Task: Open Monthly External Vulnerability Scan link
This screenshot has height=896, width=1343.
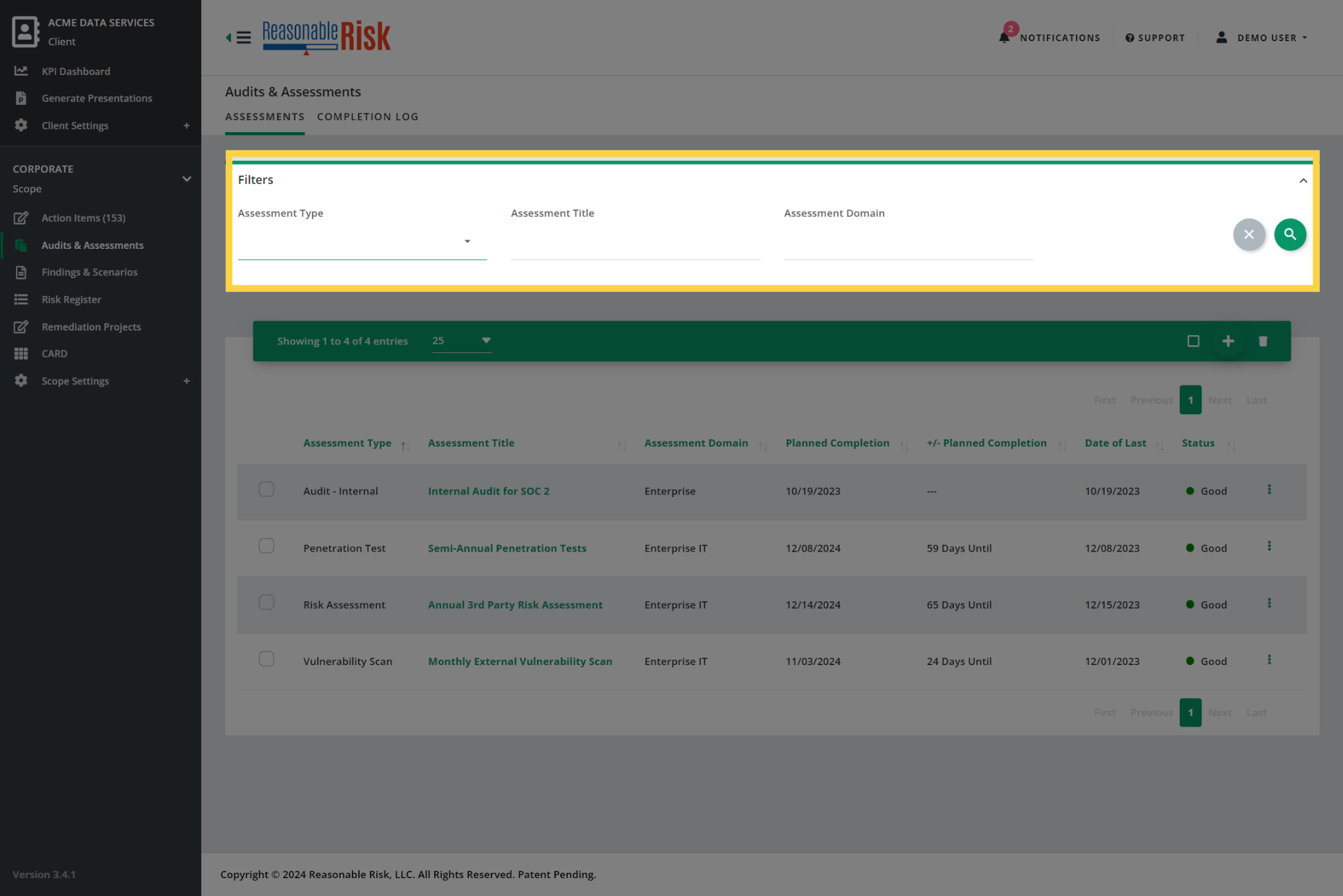Action: (520, 661)
